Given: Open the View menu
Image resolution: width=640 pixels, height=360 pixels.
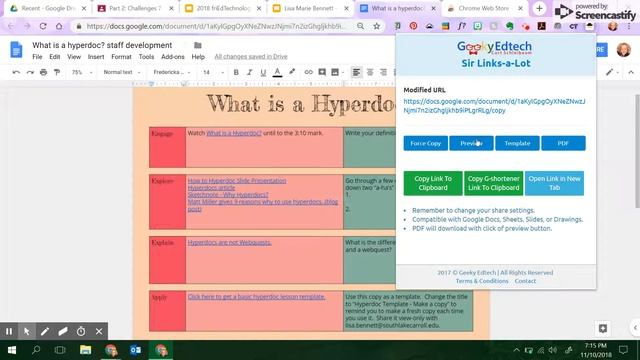Looking at the screenshot, I should click(74, 57).
